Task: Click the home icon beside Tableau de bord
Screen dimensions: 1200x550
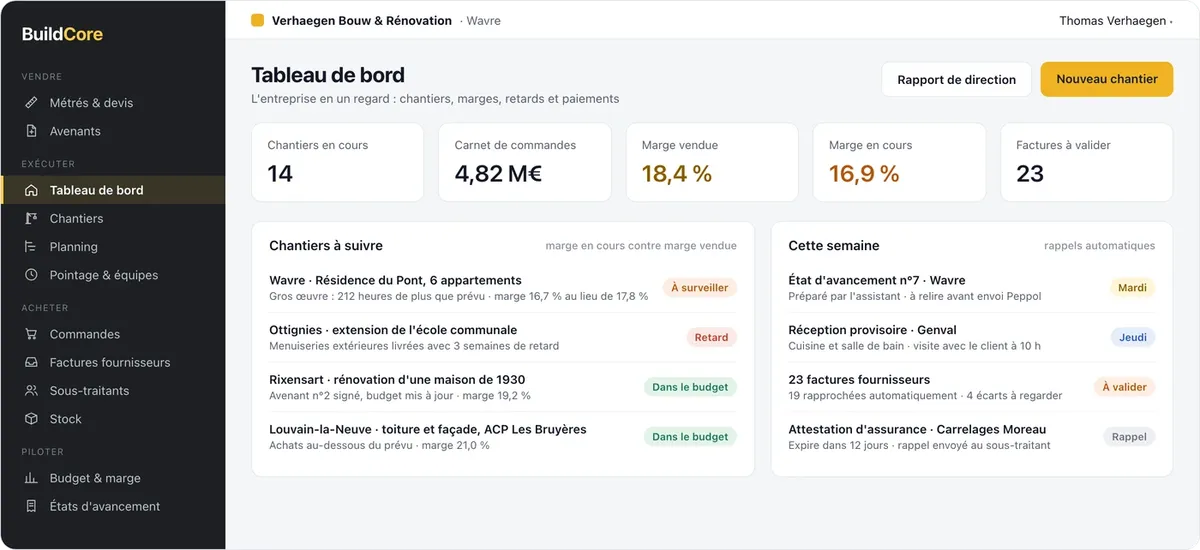Action: click(x=31, y=190)
